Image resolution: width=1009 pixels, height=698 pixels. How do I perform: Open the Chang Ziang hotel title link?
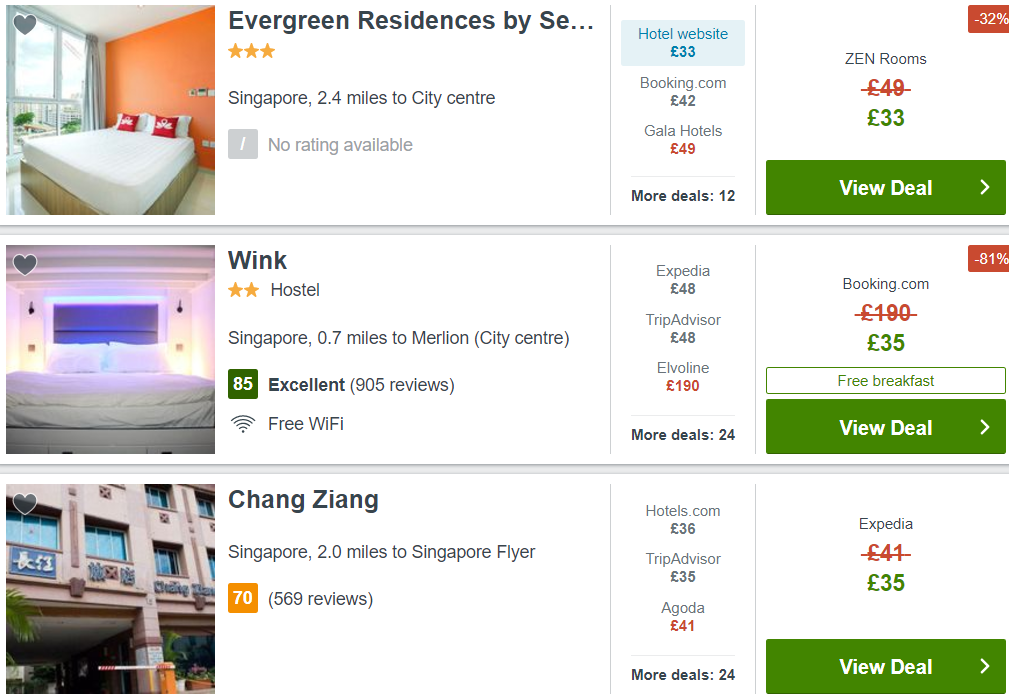303,500
